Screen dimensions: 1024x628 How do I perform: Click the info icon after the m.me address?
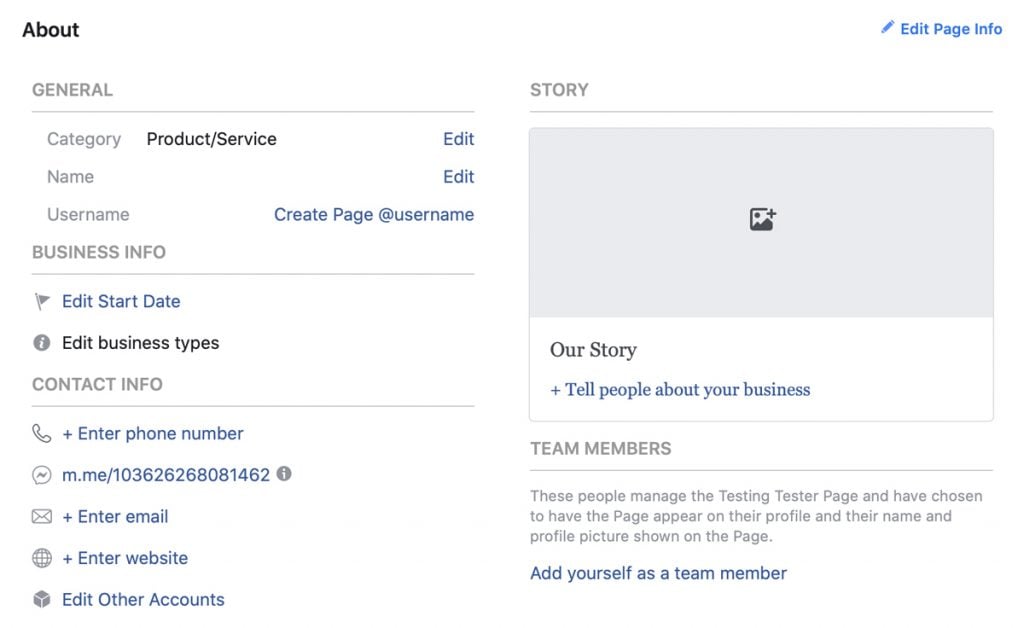click(284, 474)
